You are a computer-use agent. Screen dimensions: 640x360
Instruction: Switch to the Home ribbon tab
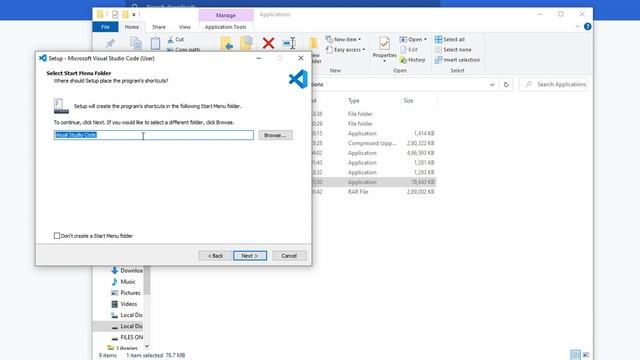(x=131, y=27)
